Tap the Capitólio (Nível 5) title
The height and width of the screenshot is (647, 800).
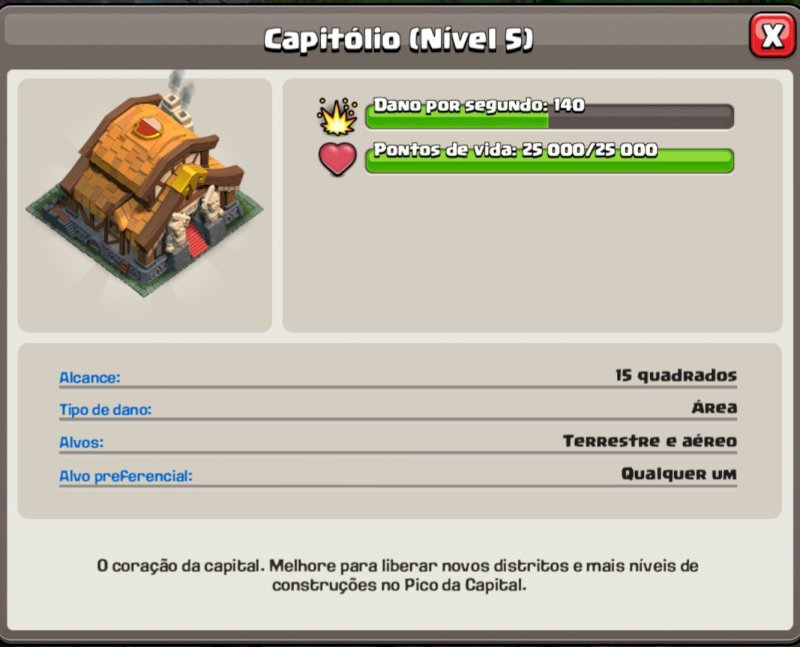(398, 39)
